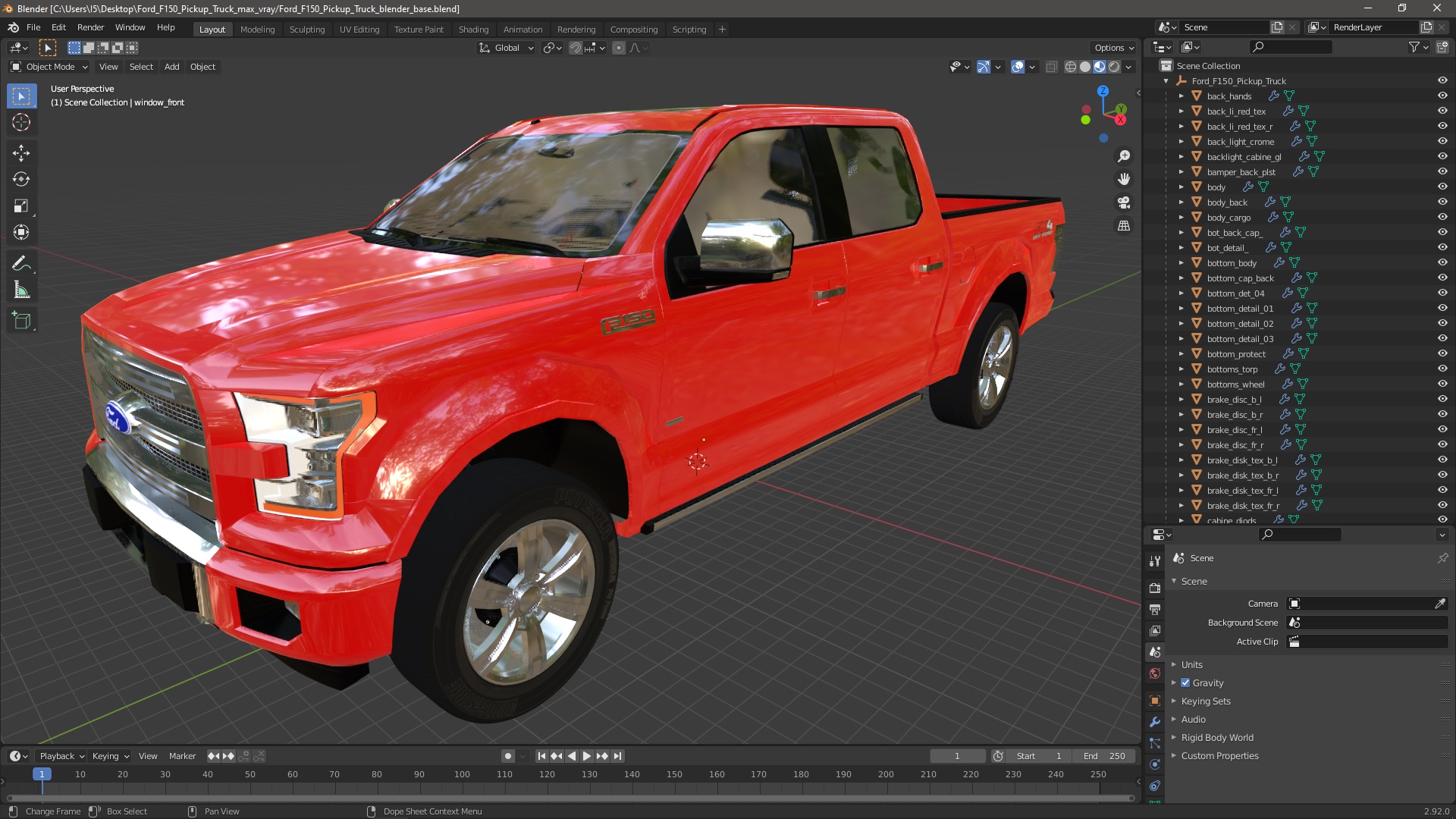Open the View Layer properties tab
Image resolution: width=1456 pixels, height=819 pixels.
click(1155, 630)
